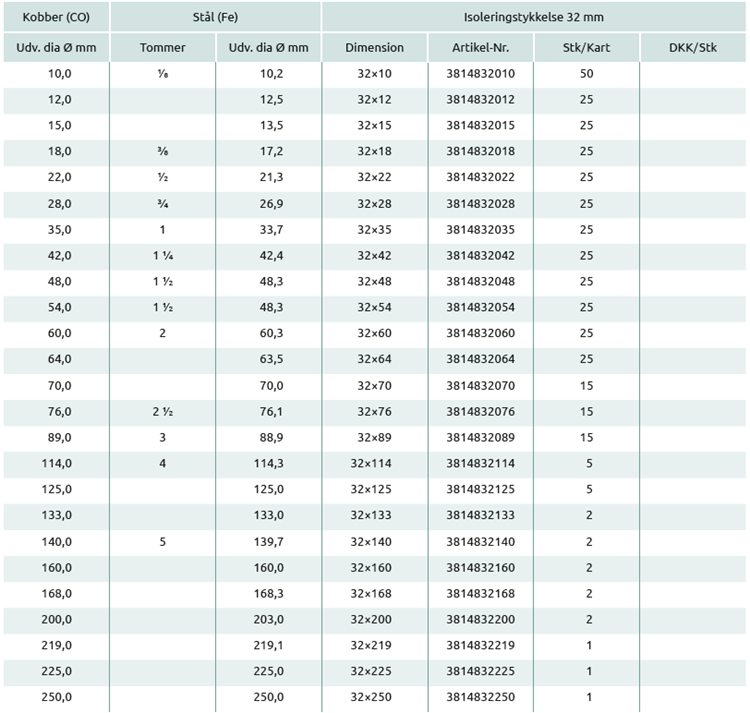The width and height of the screenshot is (750, 713).
Task: Select the copper diameter value 28,0
Action: pos(59,204)
